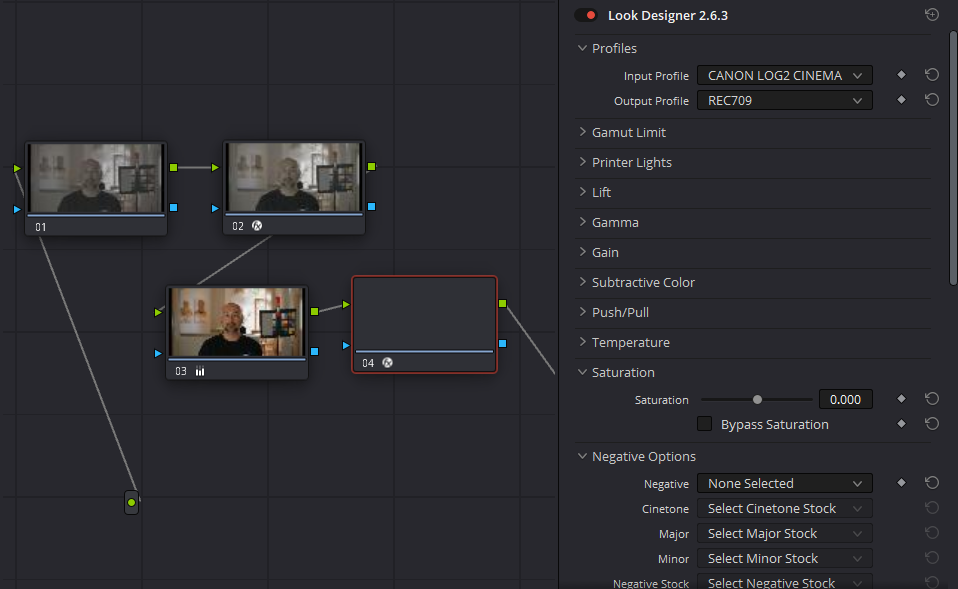The height and width of the screenshot is (589, 958).
Task: Reset the Negative selection
Action: click(932, 483)
